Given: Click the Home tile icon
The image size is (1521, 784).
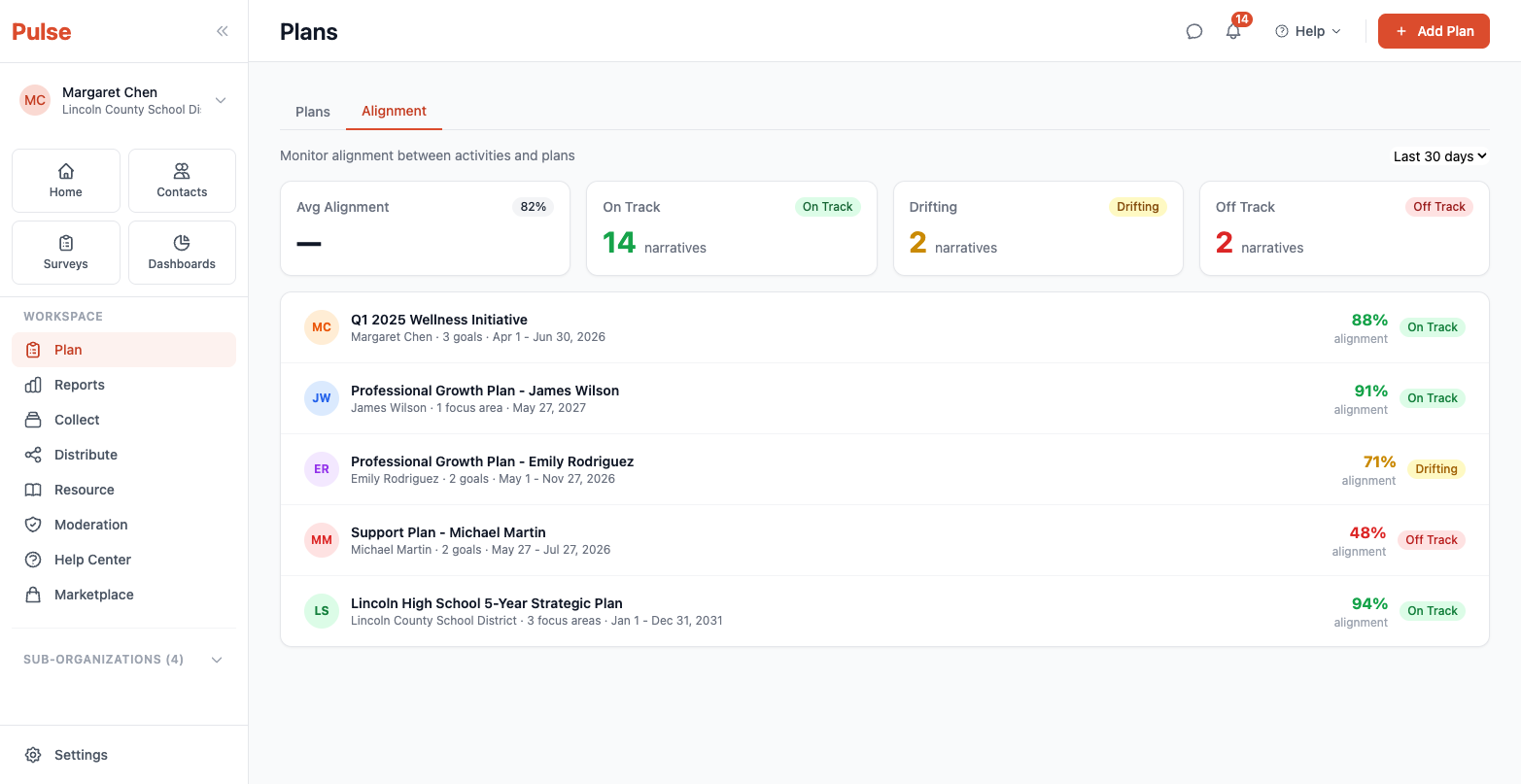Looking at the screenshot, I should [66, 171].
